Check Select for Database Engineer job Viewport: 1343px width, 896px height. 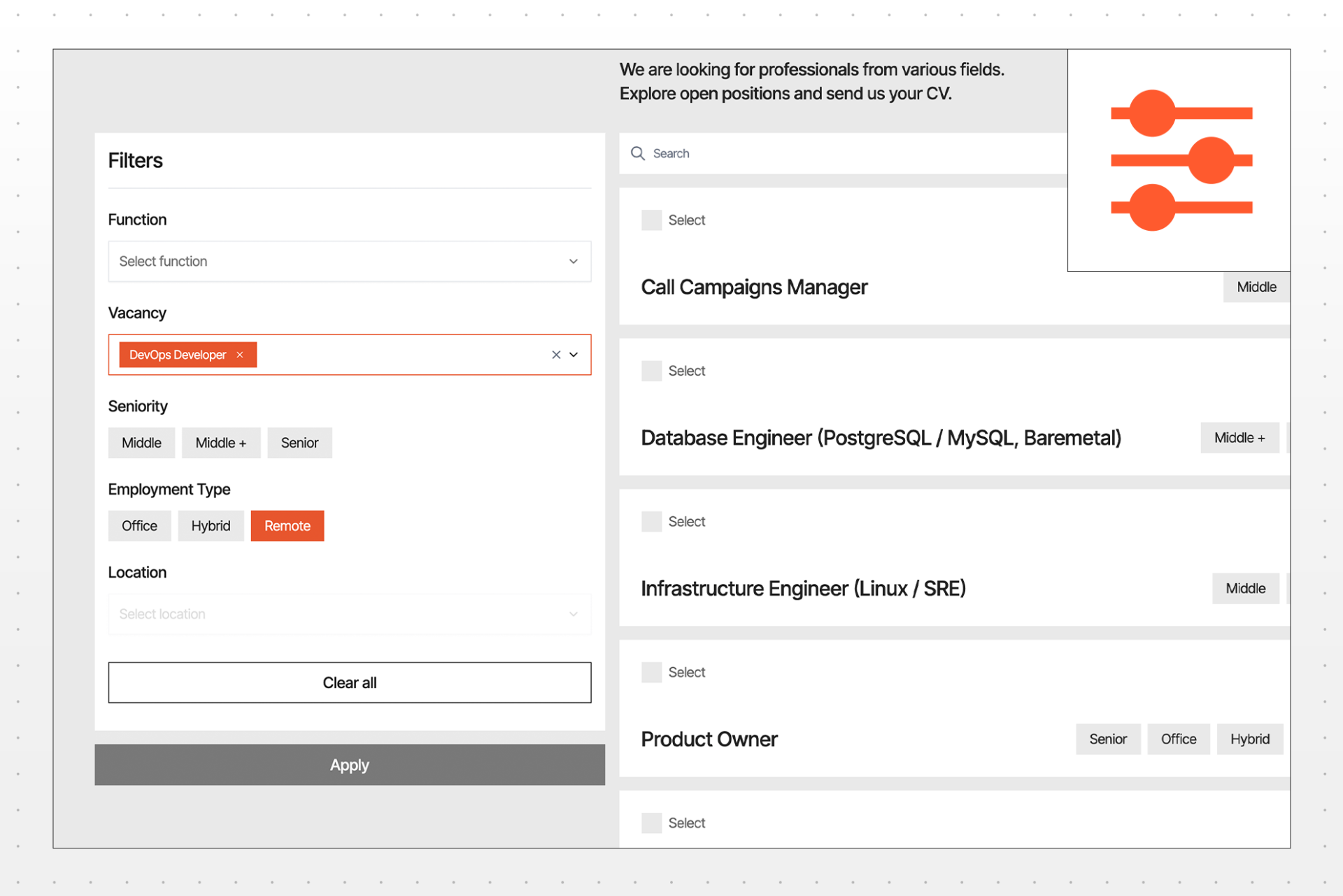pos(652,371)
